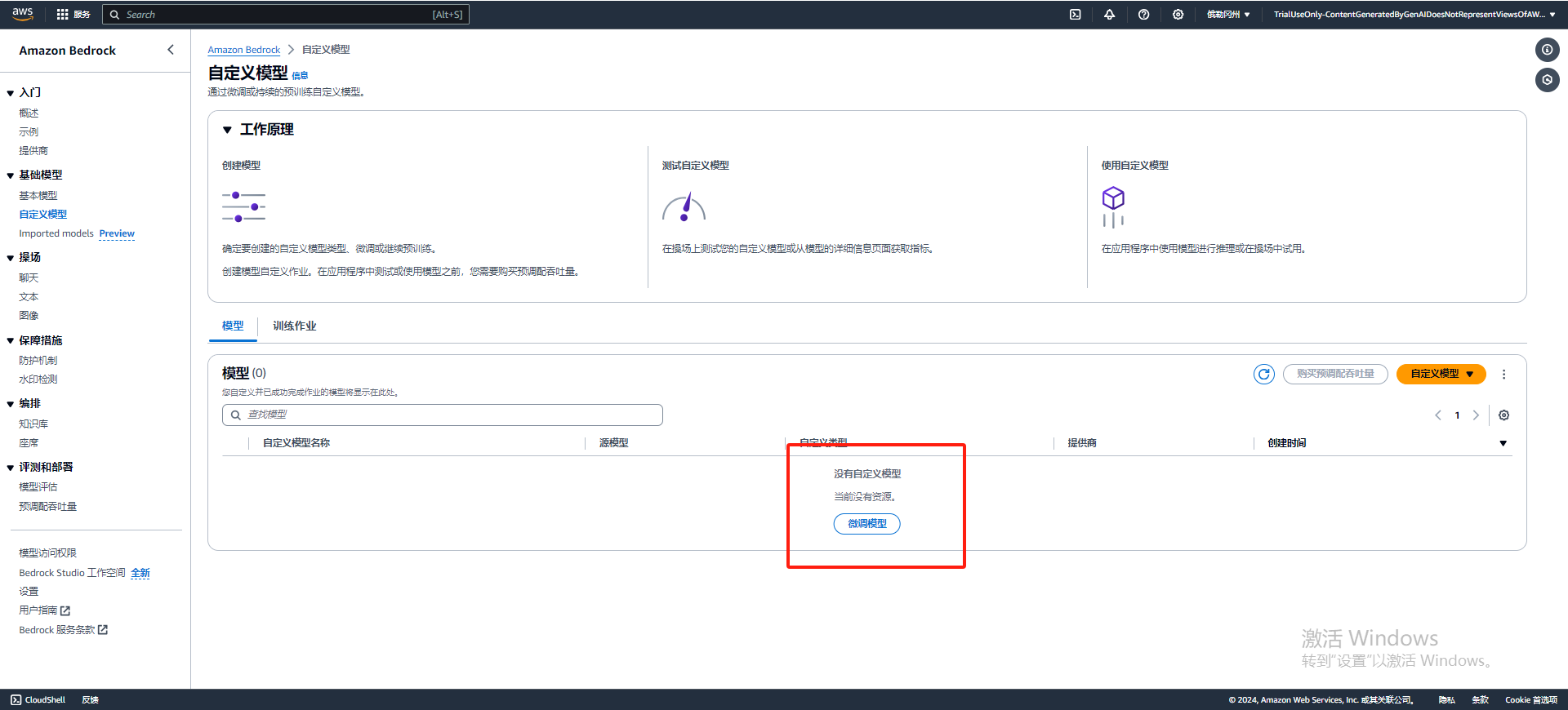
Task: Collapse the 评测和部署 navigation group
Action: pos(10,468)
